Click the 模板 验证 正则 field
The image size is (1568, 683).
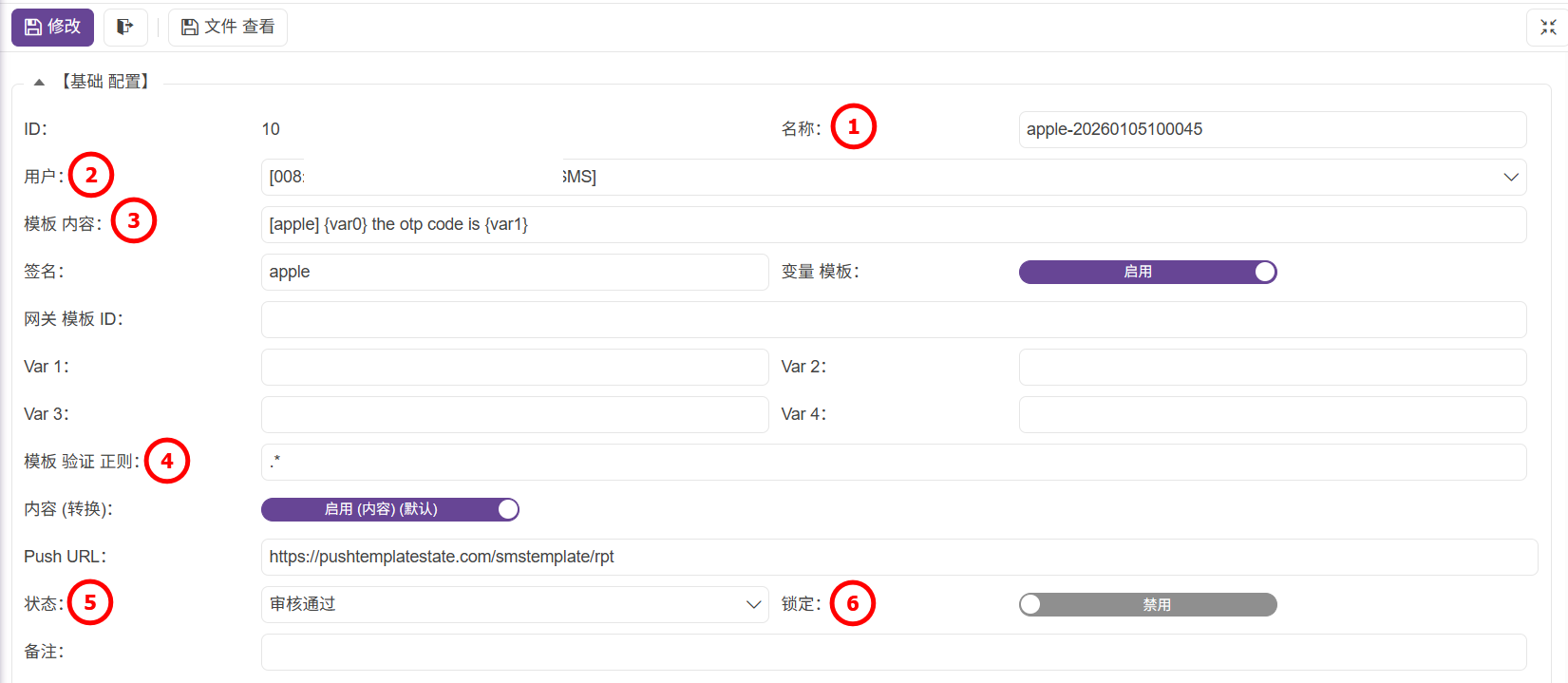pos(893,463)
